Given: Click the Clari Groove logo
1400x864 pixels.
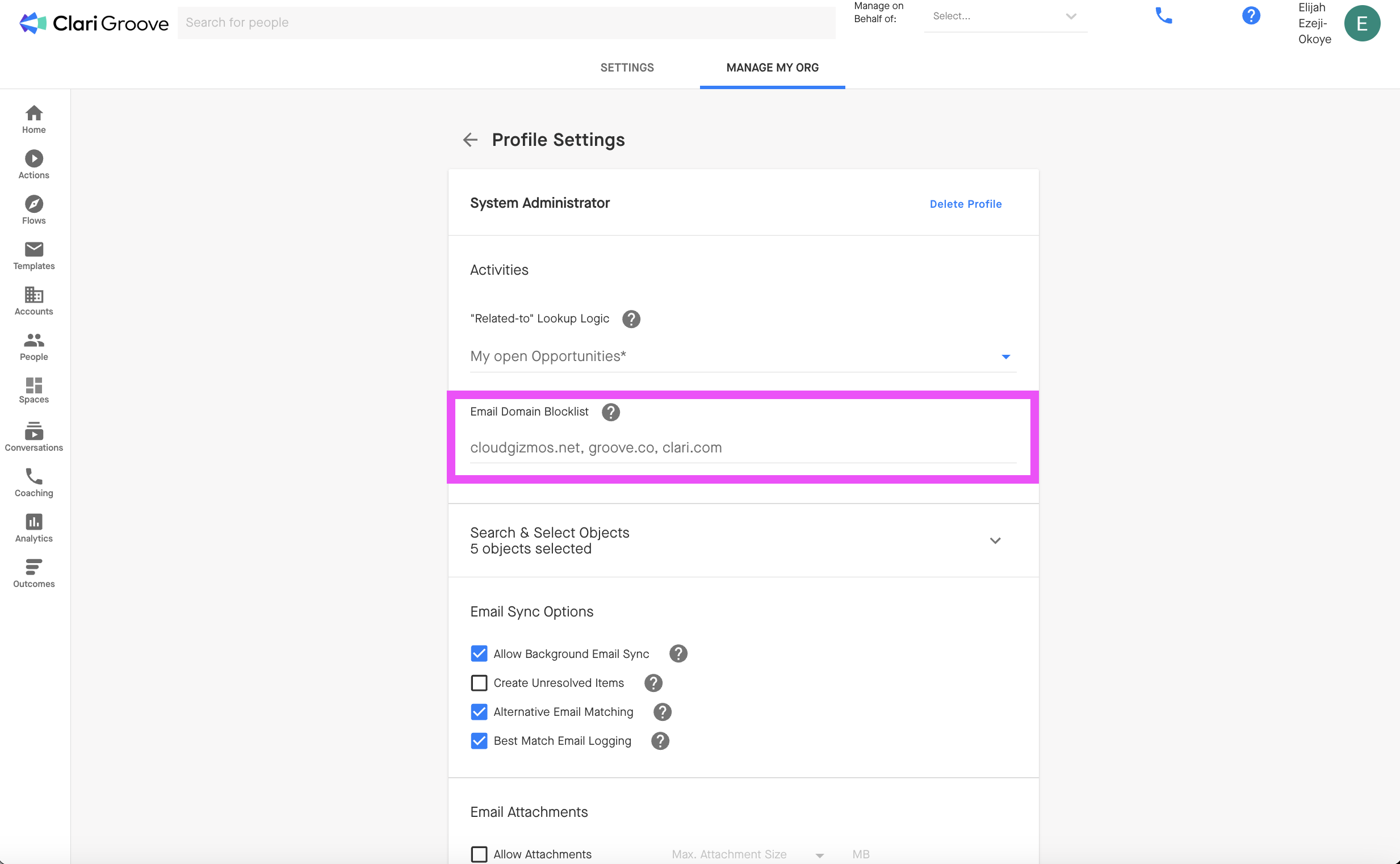Looking at the screenshot, I should (94, 23).
